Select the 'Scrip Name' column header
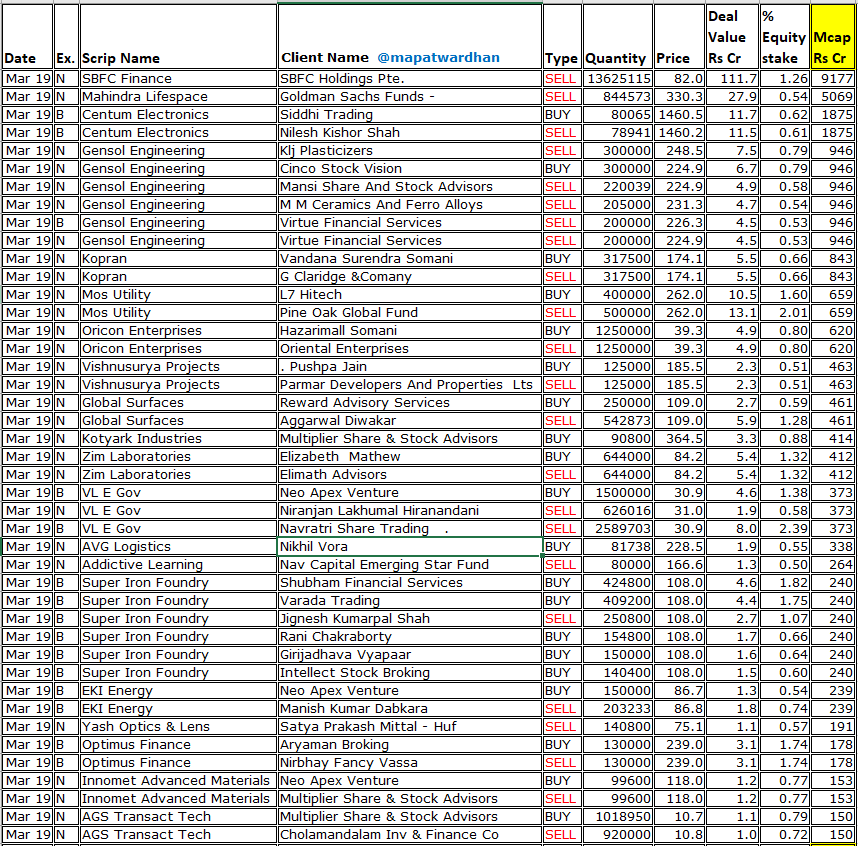This screenshot has height=846, width=858. 178,37
